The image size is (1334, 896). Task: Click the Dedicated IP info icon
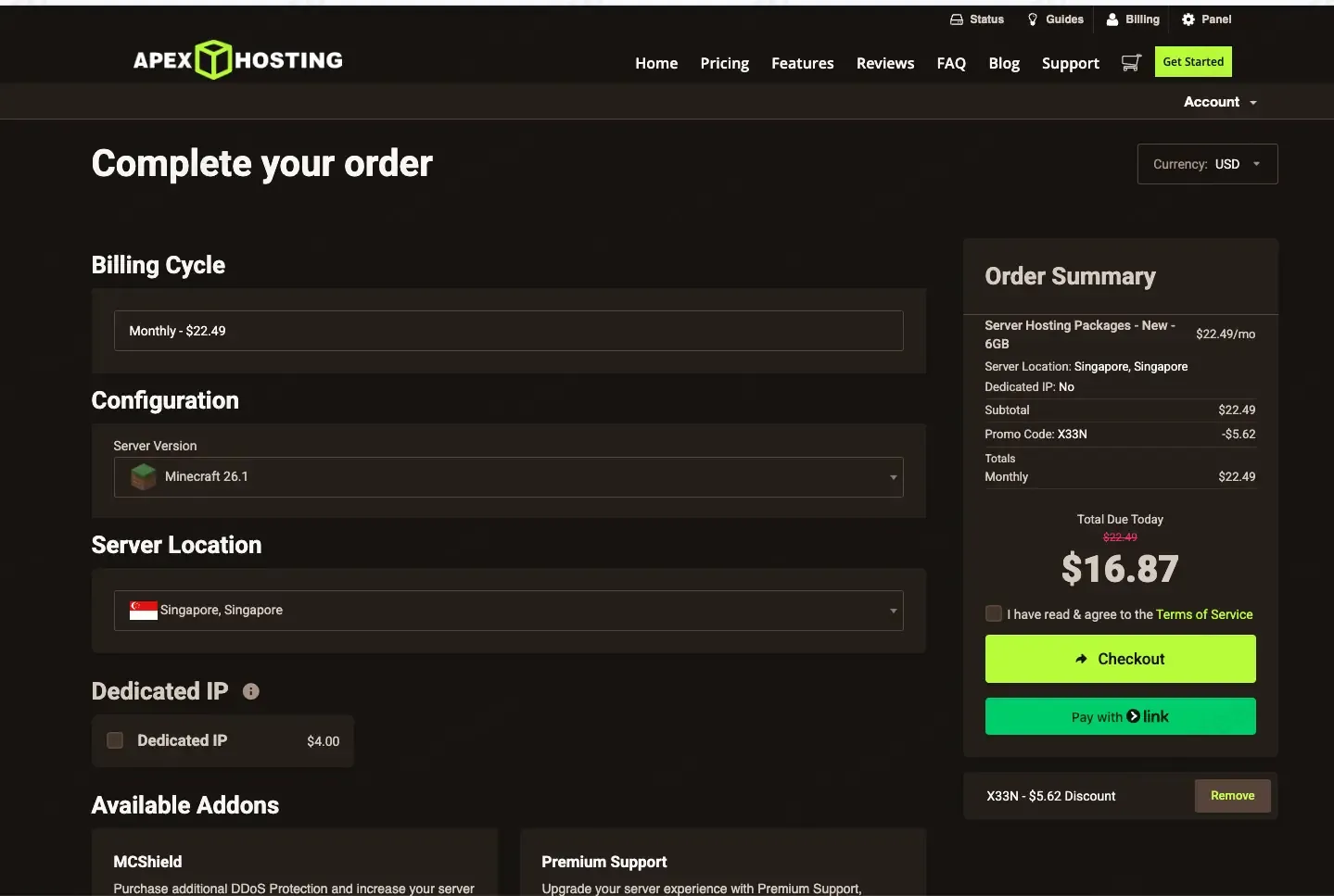(x=250, y=691)
